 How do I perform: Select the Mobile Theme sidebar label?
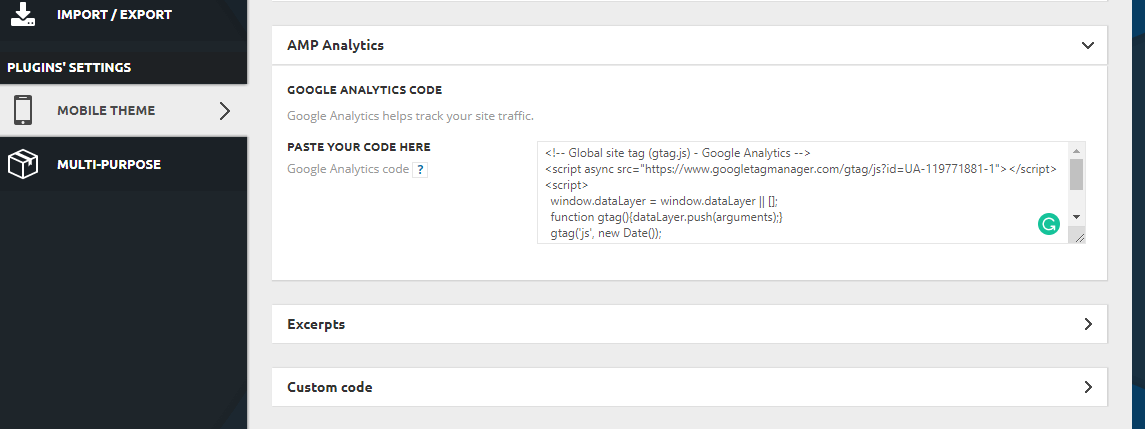pos(106,110)
